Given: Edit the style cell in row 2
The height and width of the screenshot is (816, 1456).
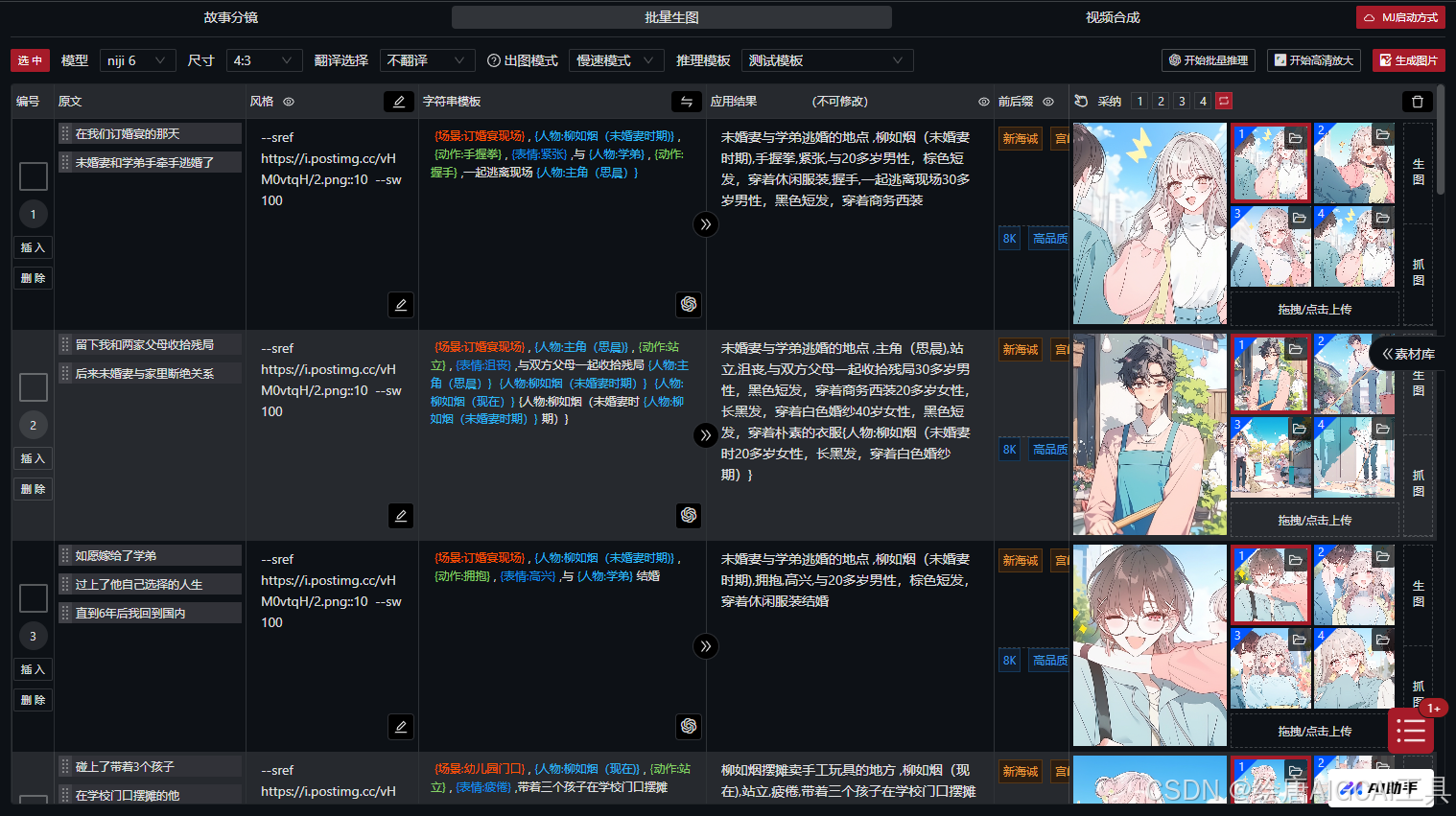Looking at the screenshot, I should click(401, 516).
